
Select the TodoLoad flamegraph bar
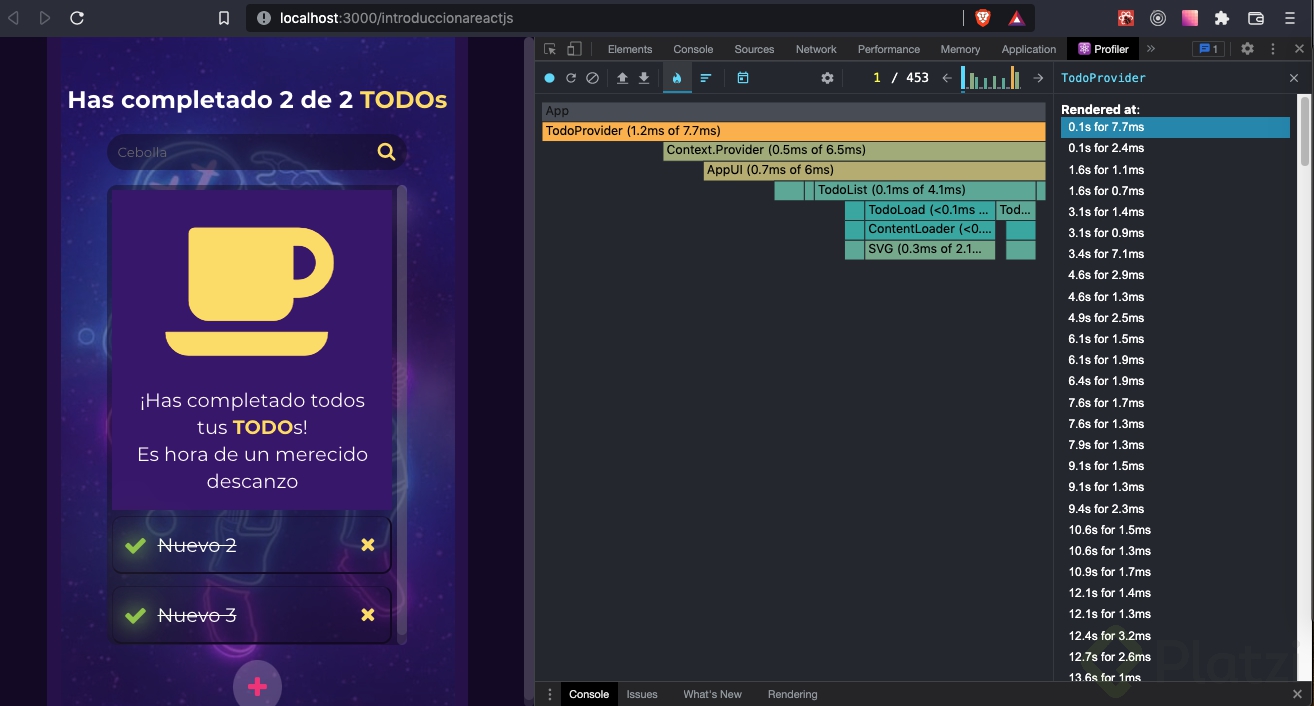pyautogui.click(x=929, y=210)
